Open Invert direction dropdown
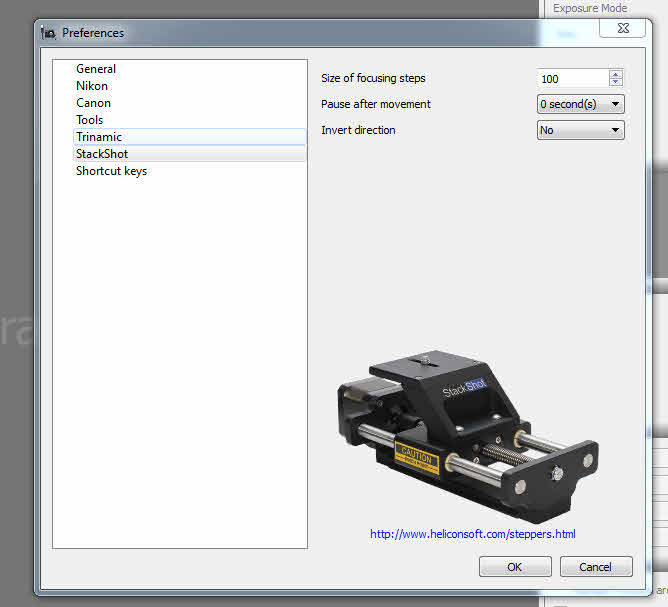This screenshot has height=607, width=668. click(581, 130)
